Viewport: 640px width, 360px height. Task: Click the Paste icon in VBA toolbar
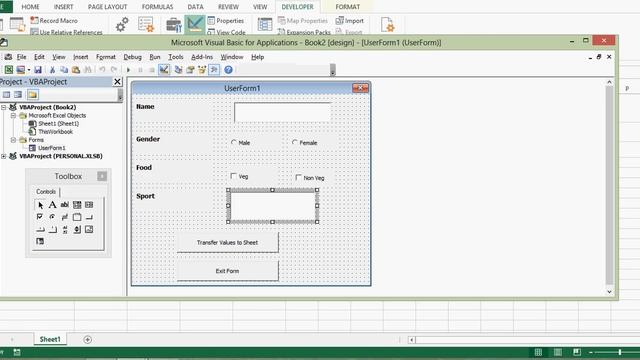(76, 70)
